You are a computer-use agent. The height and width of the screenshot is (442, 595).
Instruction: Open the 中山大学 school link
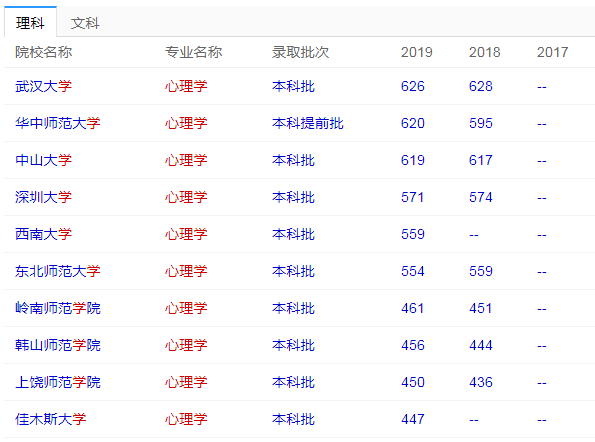coord(43,160)
